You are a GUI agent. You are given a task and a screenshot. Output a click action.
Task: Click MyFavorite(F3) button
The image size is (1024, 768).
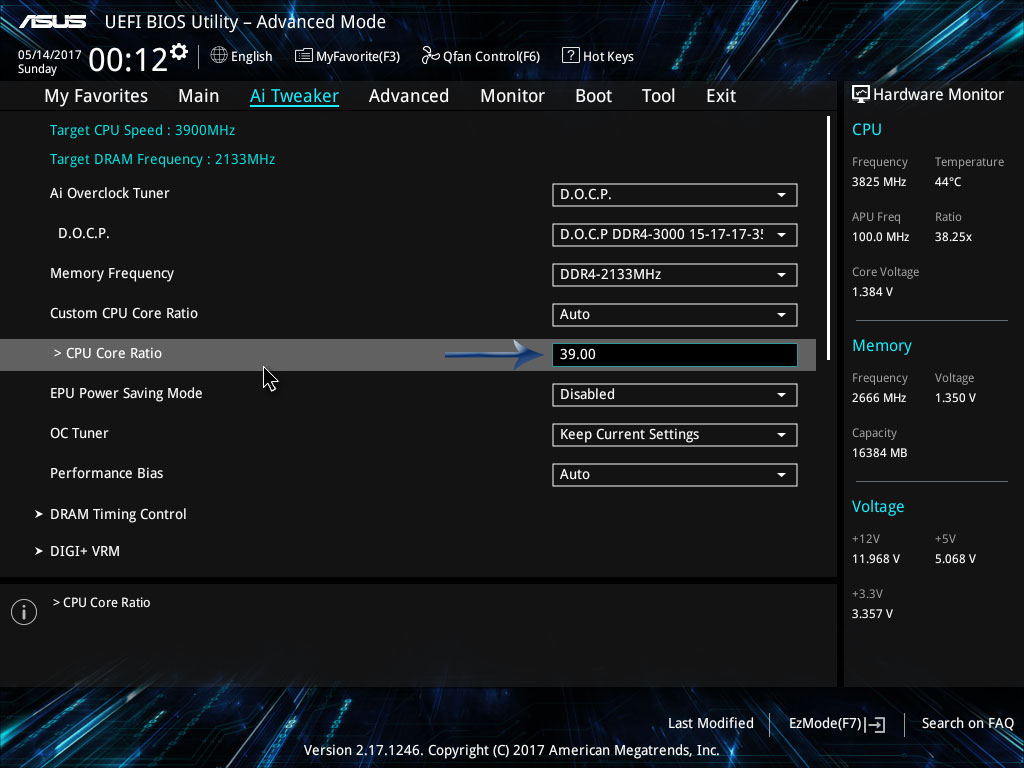pos(347,56)
